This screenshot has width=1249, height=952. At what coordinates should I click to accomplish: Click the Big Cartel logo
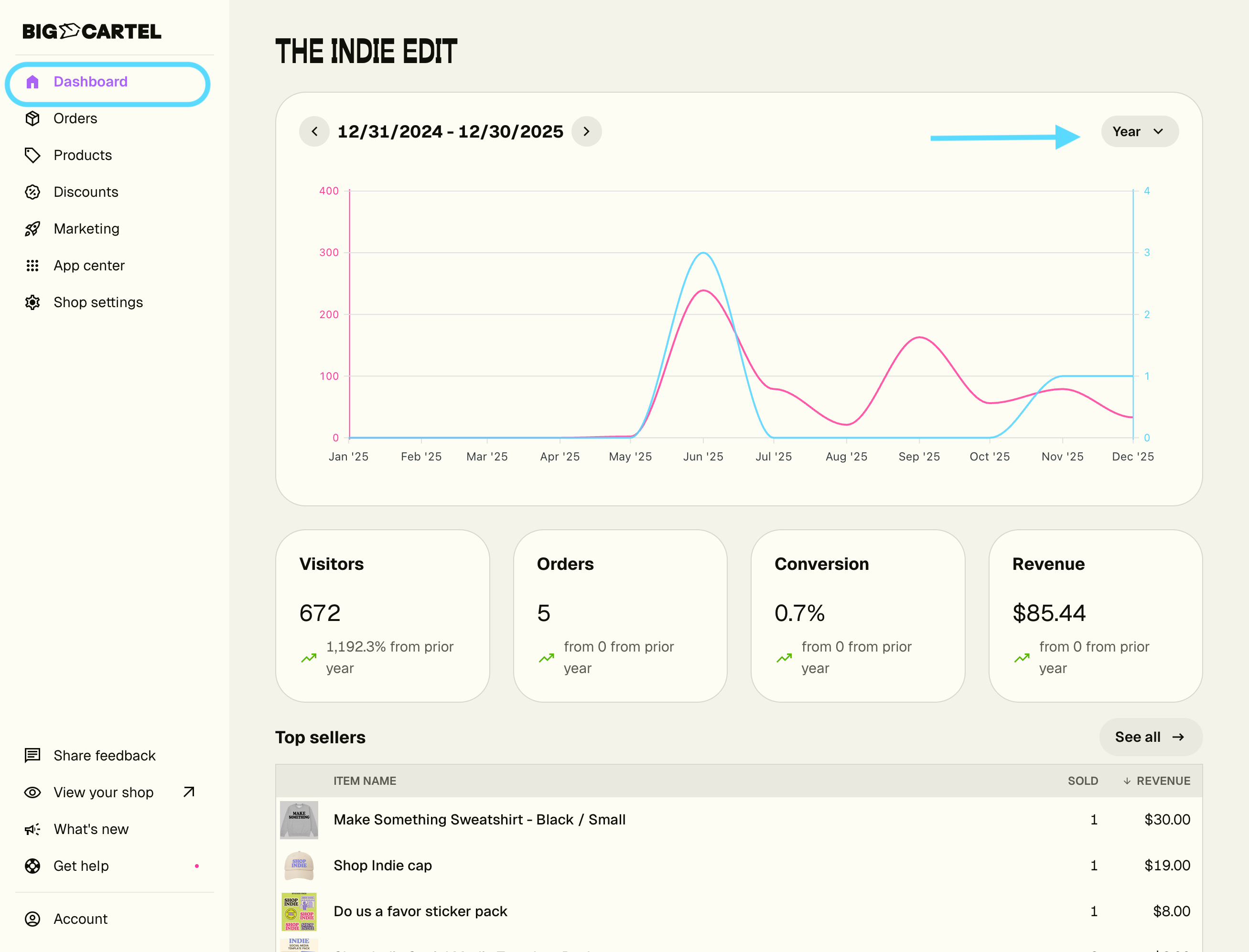(x=92, y=31)
